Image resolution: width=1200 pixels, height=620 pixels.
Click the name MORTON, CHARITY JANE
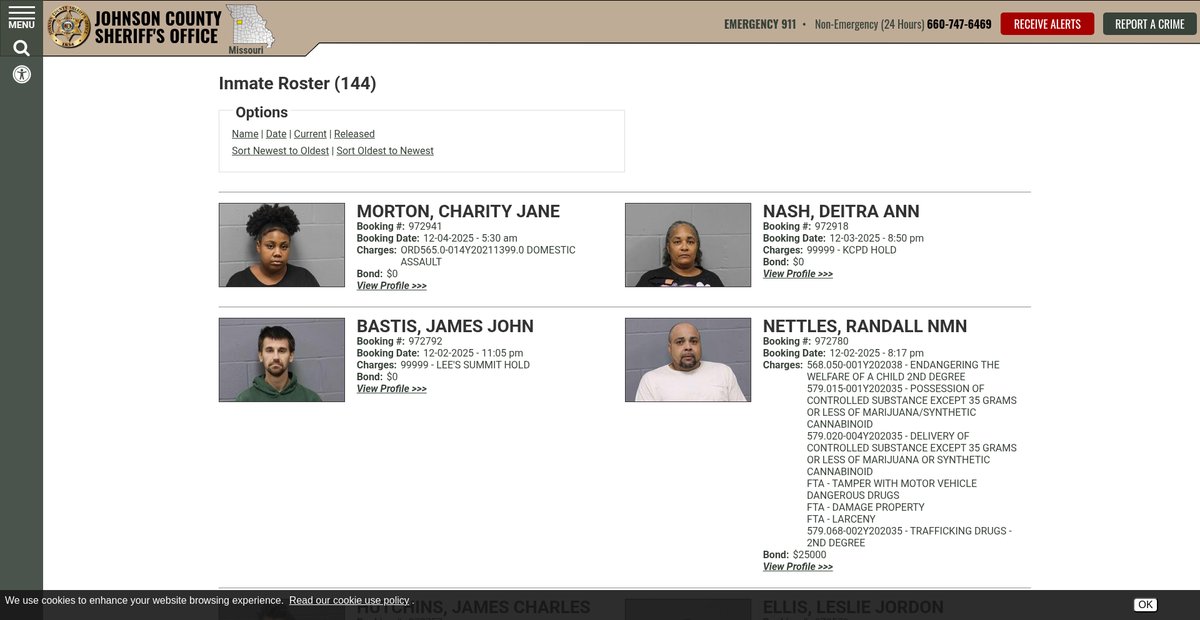click(x=458, y=211)
